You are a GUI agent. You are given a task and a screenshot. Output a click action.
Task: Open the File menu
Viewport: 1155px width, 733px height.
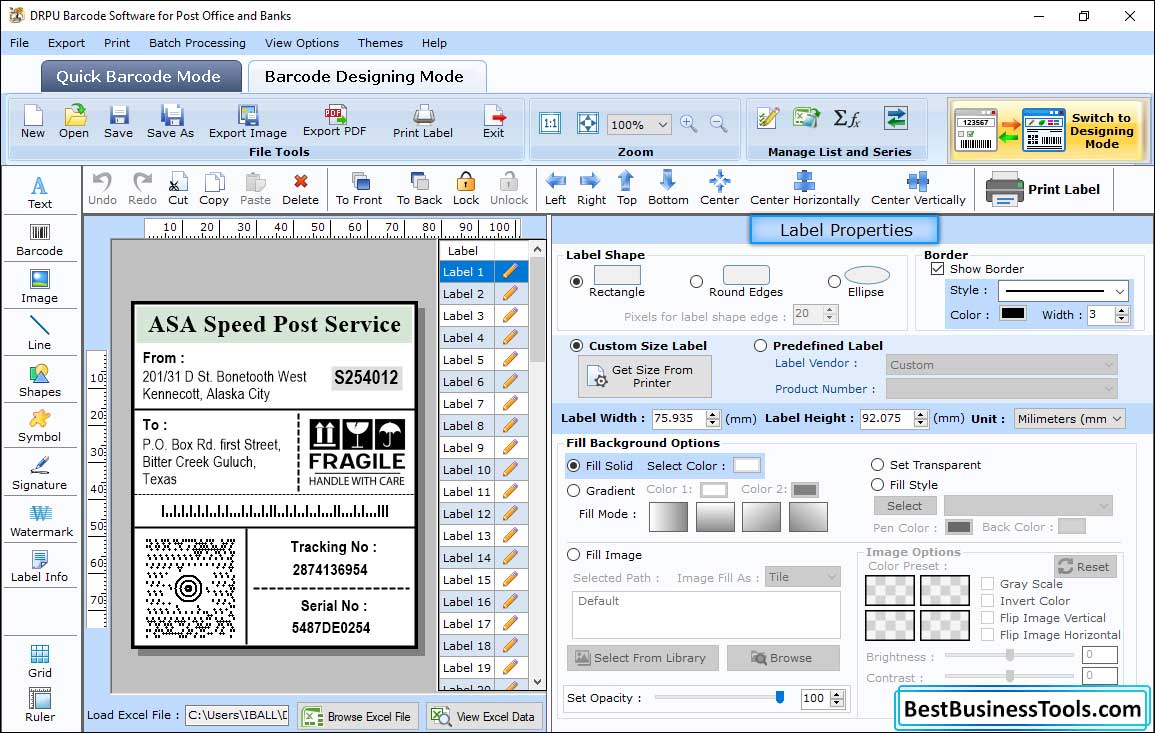click(19, 43)
